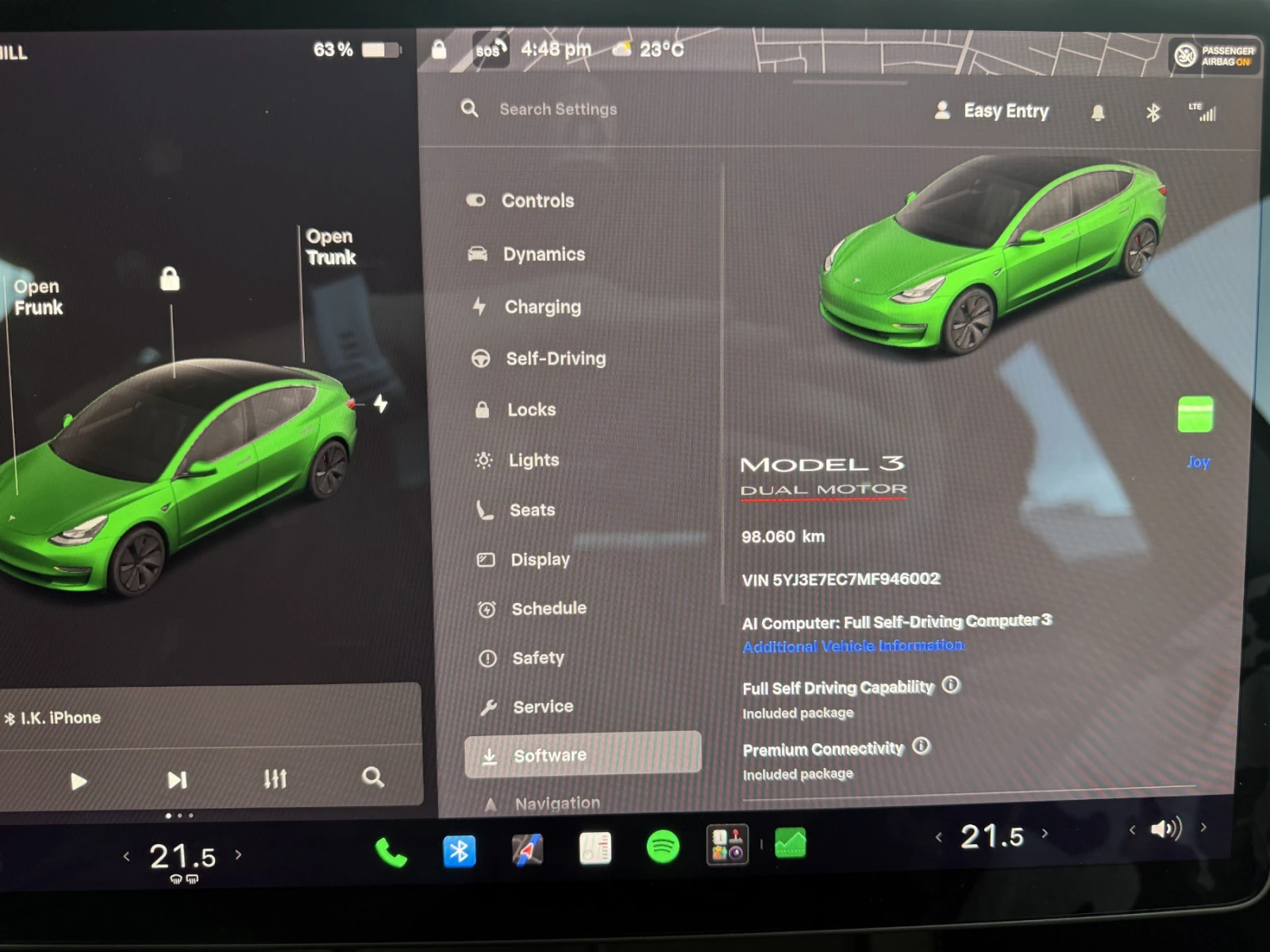Tap the lock icon above the car
The image size is (1270, 952).
coord(169,278)
